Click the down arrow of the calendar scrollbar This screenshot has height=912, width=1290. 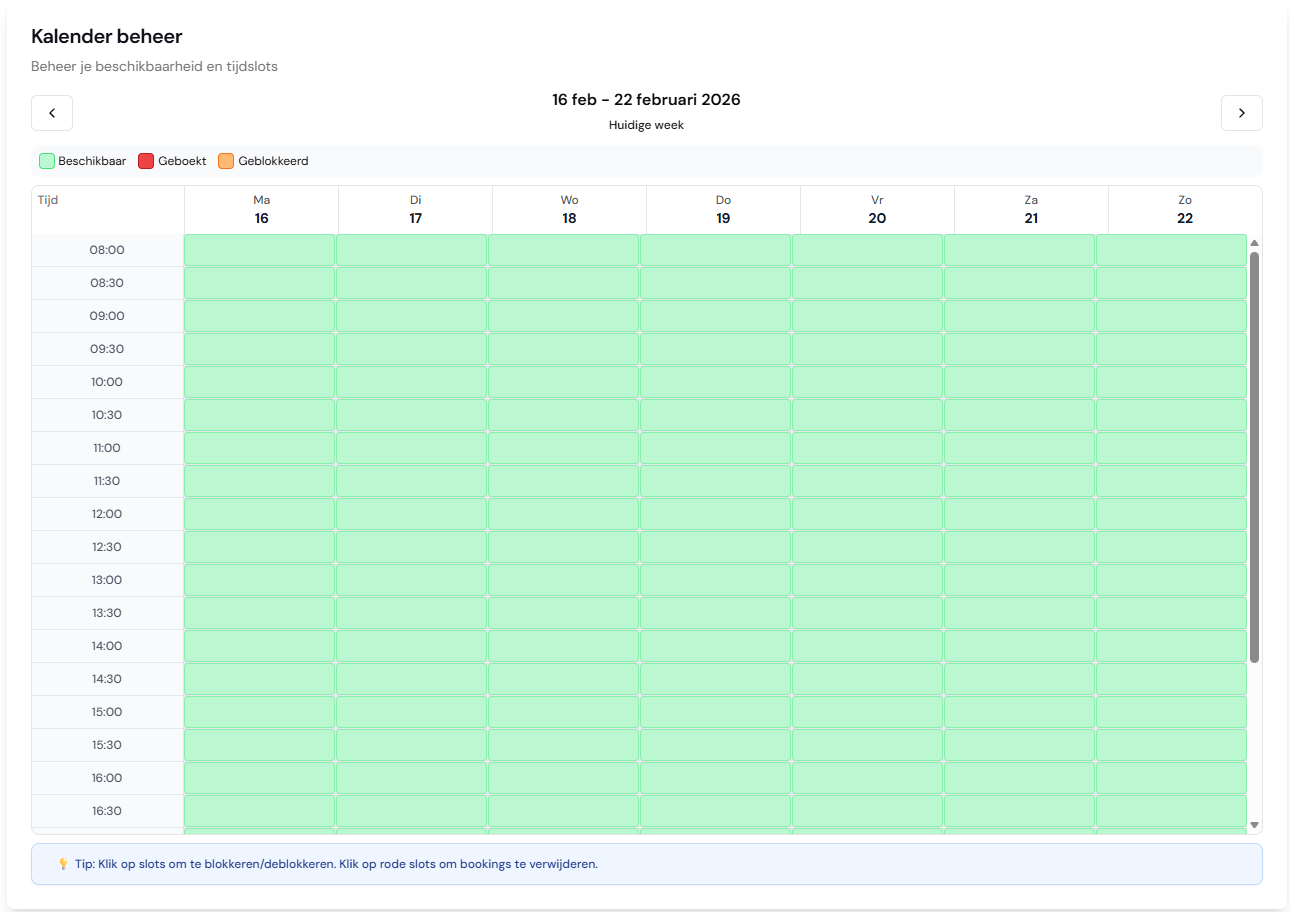(x=1255, y=824)
